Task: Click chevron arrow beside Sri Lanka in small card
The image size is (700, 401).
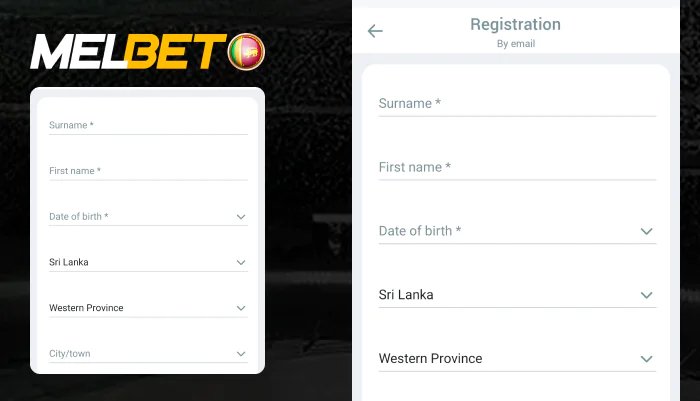Action: click(x=241, y=263)
